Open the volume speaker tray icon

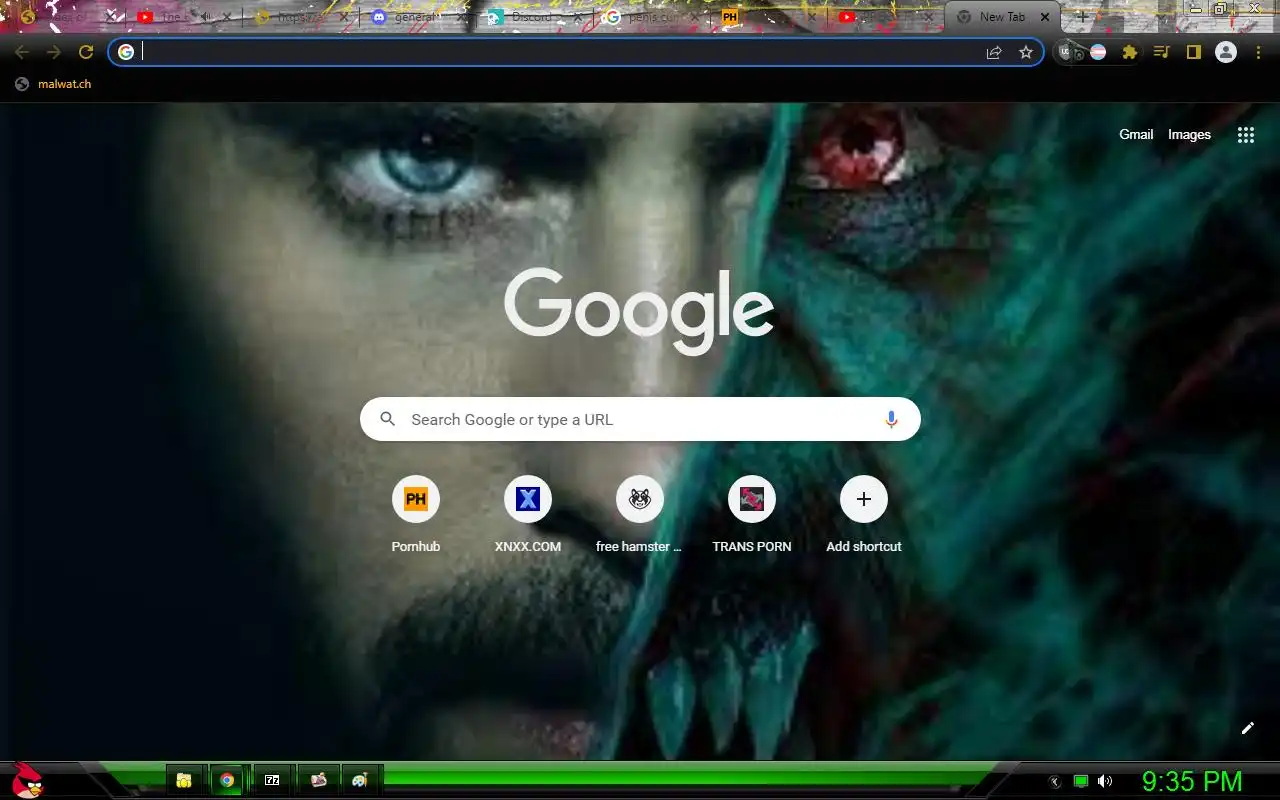point(1105,781)
